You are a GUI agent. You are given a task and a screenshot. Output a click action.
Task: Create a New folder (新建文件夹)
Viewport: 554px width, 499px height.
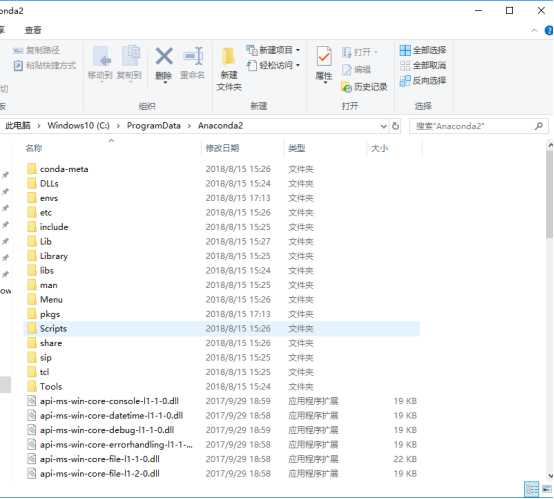pyautogui.click(x=229, y=69)
